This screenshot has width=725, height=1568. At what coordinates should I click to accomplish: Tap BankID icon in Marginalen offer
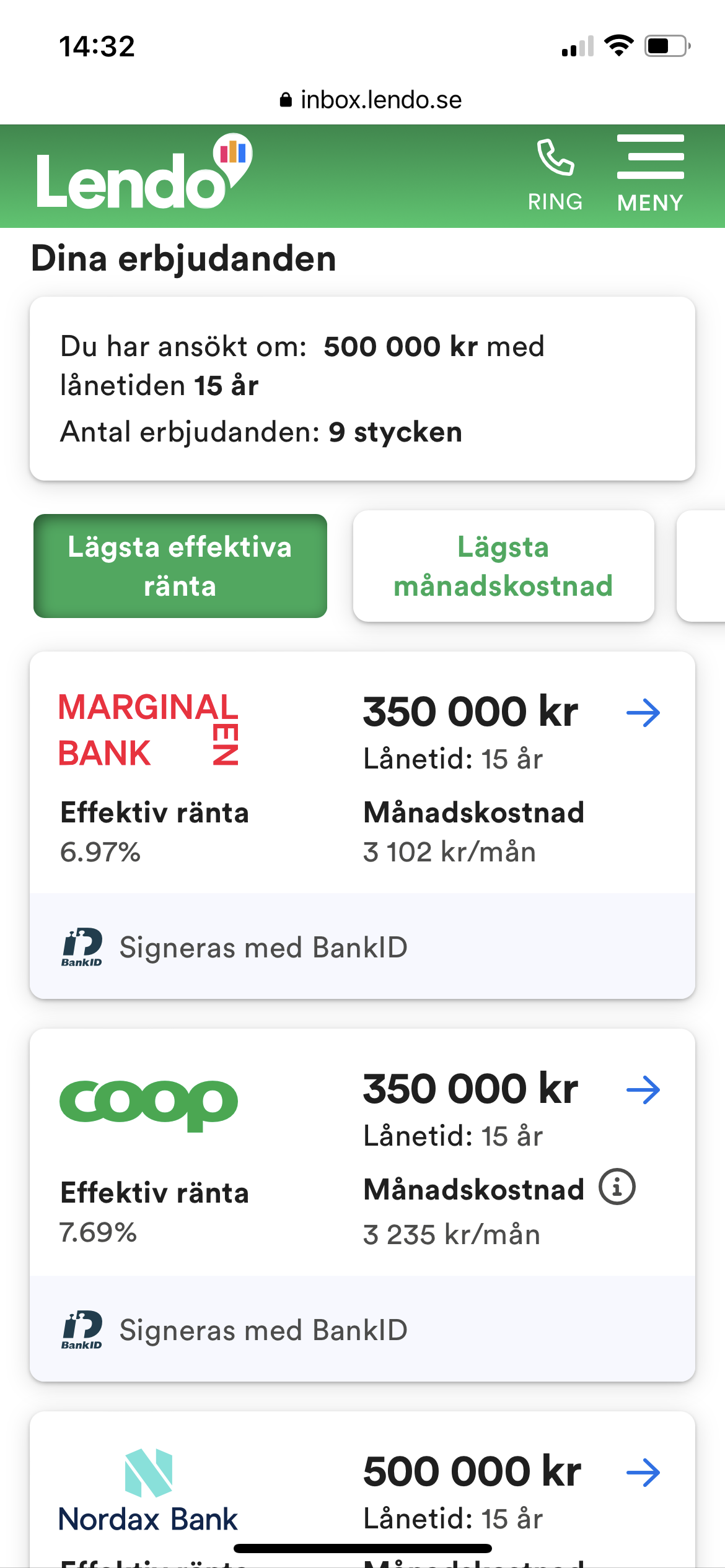click(x=82, y=947)
